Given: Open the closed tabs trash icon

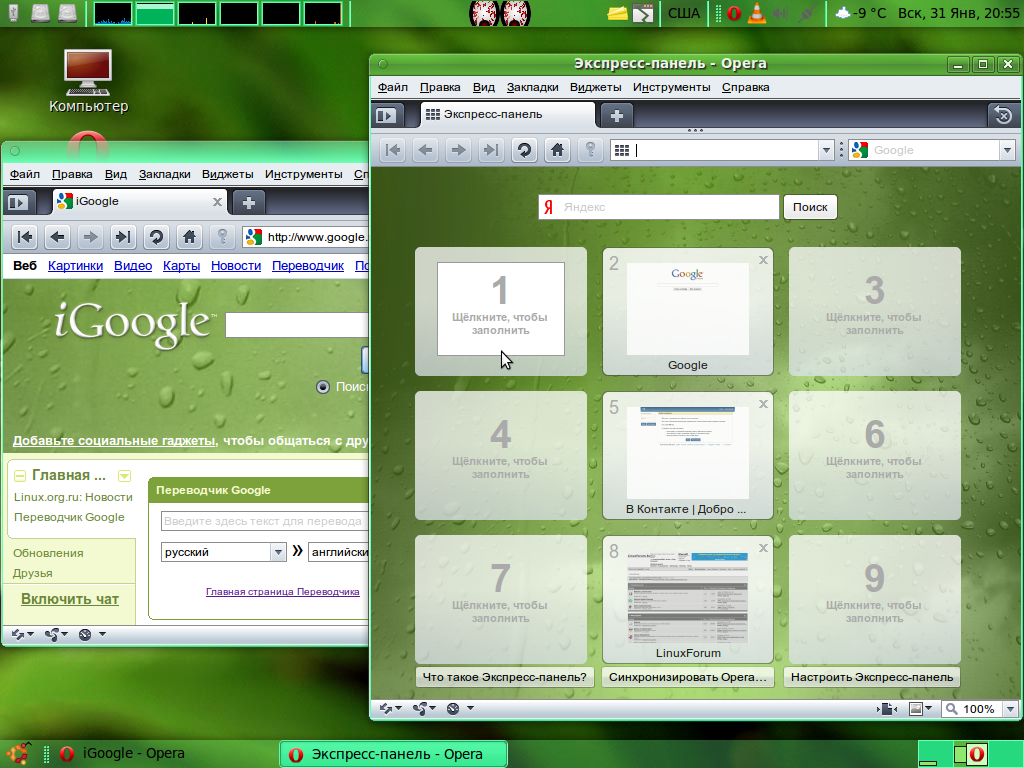Looking at the screenshot, I should 1002,116.
